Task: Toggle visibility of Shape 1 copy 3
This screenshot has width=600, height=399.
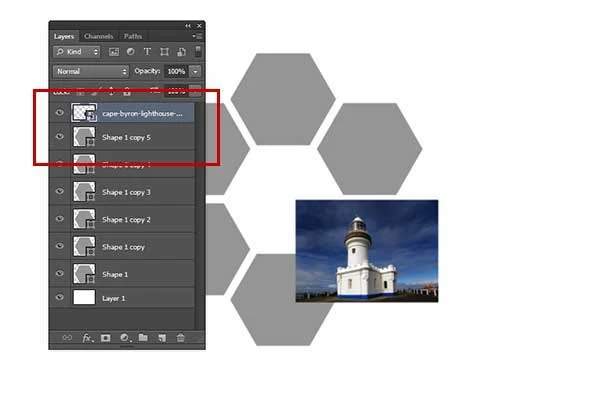Action: 60,191
